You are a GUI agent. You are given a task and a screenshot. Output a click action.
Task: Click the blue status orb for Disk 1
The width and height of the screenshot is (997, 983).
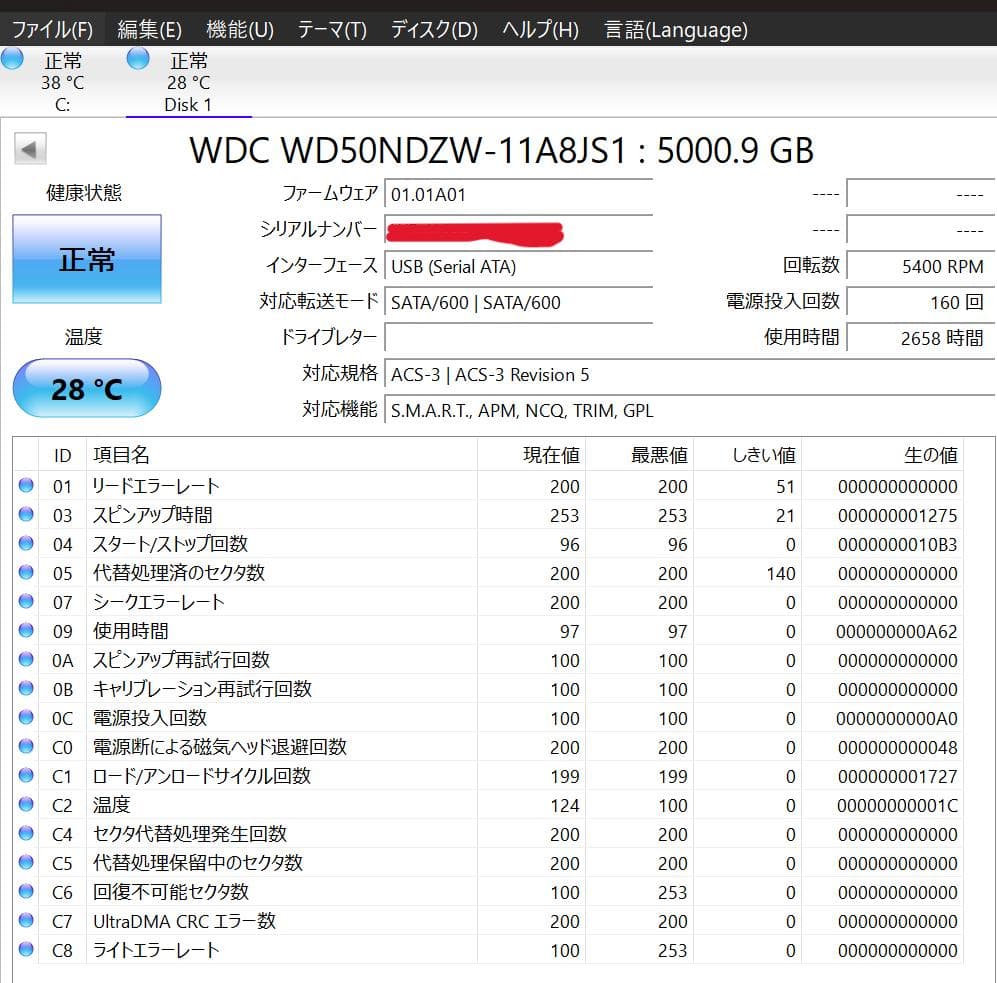pyautogui.click(x=138, y=58)
